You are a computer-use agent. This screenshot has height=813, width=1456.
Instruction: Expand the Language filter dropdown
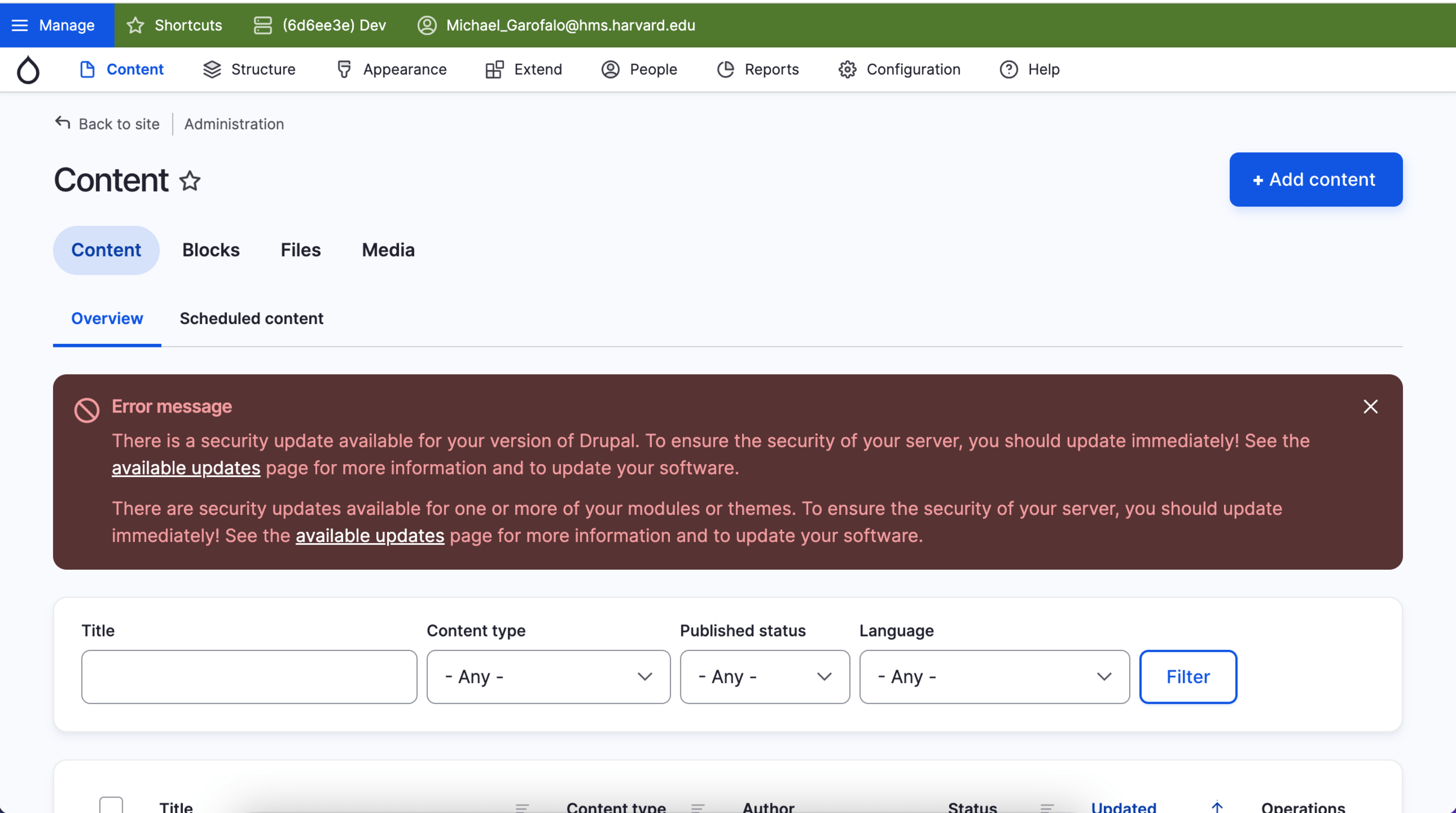[994, 677]
